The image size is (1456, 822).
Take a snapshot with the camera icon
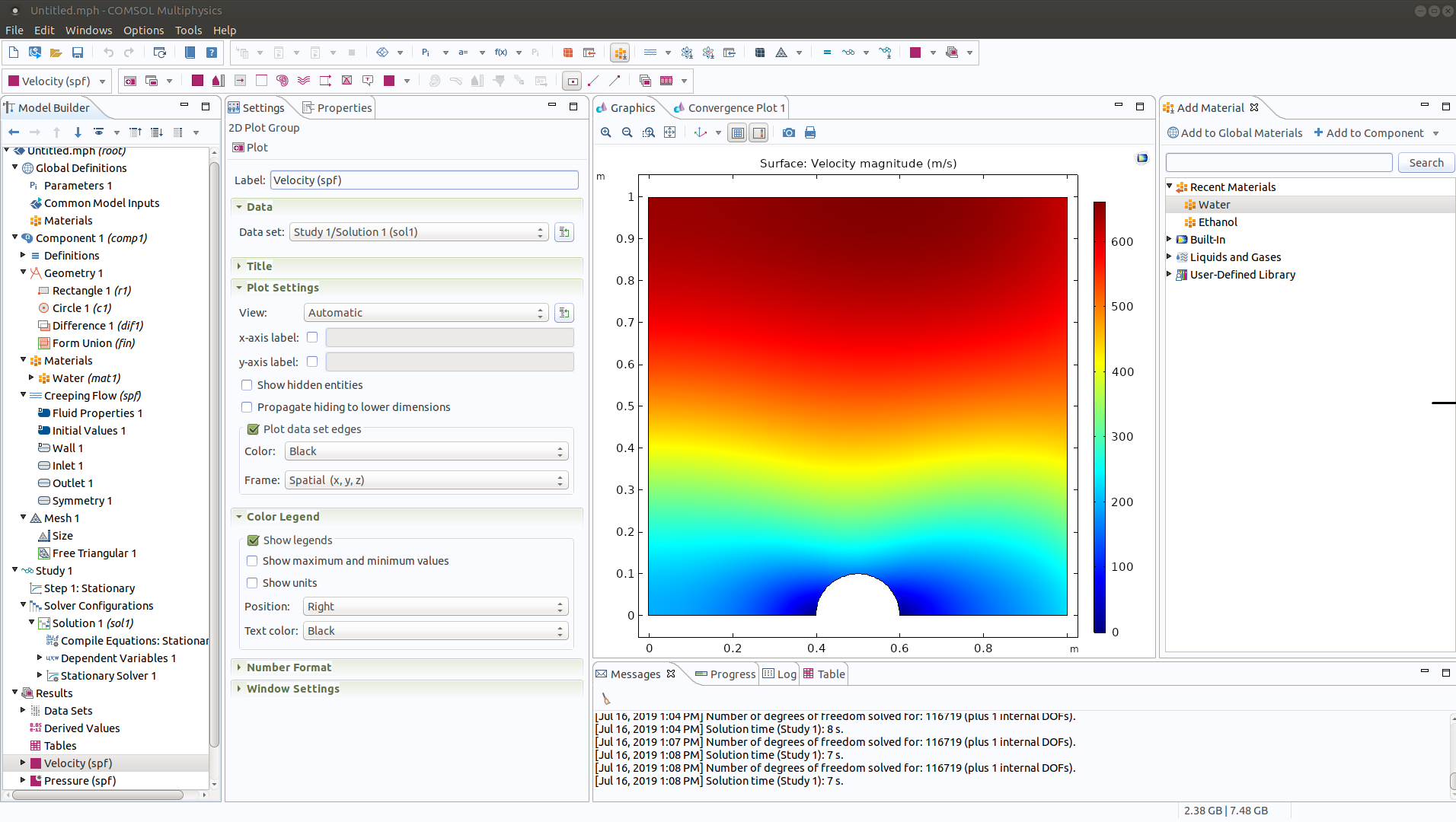click(789, 132)
